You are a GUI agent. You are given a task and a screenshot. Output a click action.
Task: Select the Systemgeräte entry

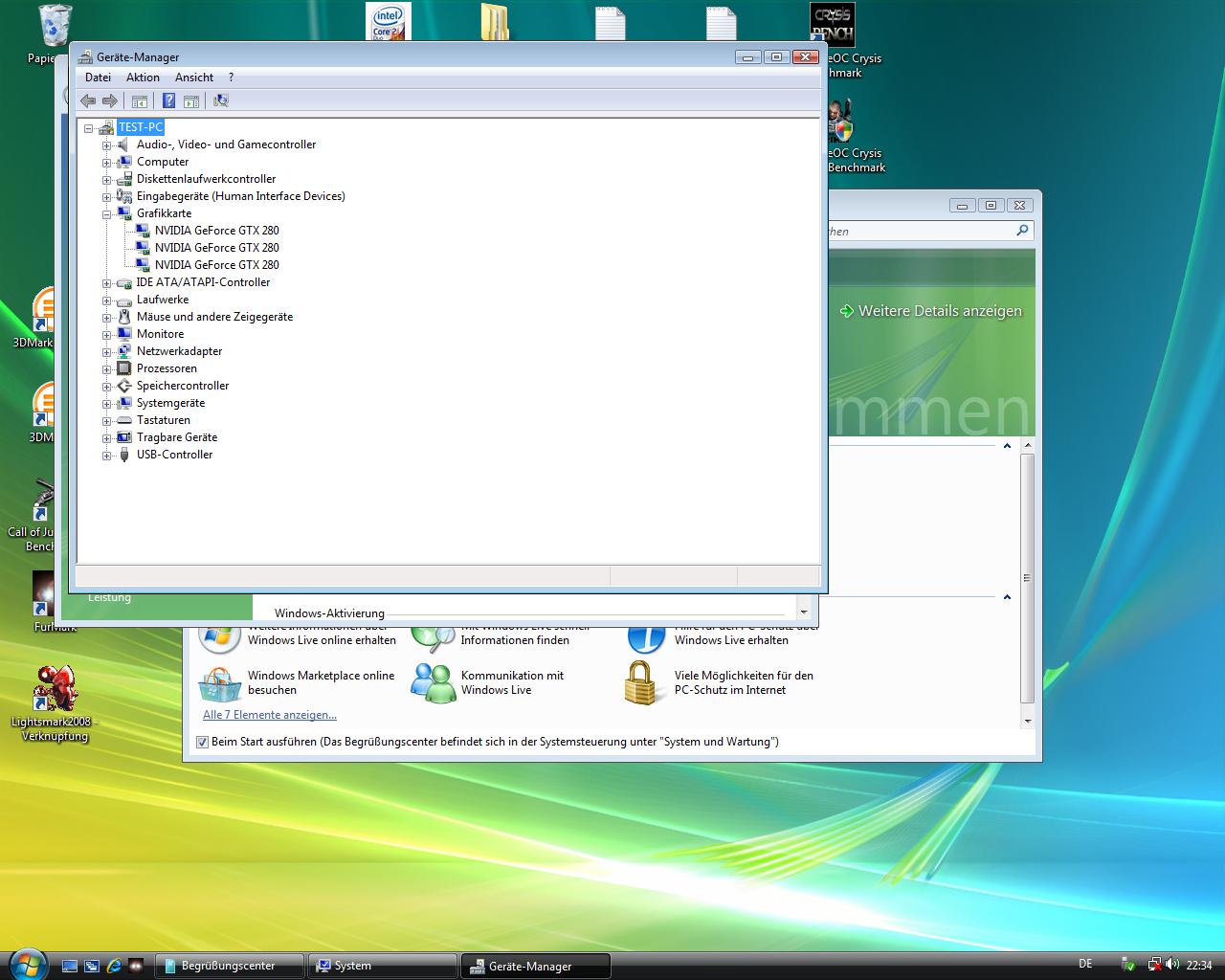(x=170, y=403)
